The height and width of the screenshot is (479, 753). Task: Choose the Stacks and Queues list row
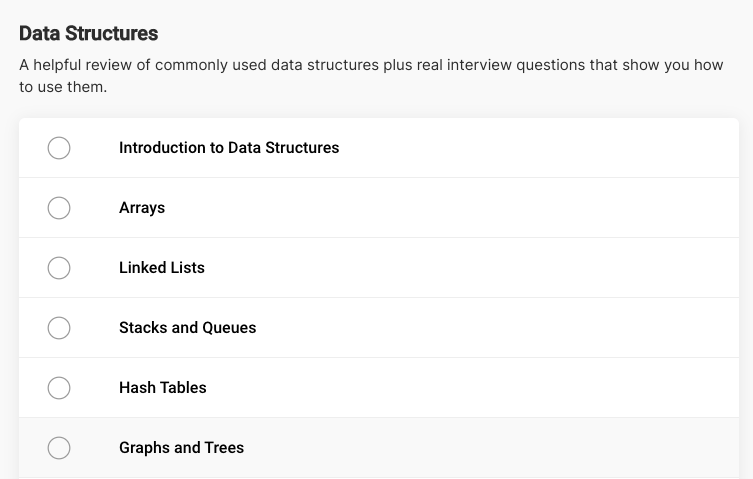379,328
